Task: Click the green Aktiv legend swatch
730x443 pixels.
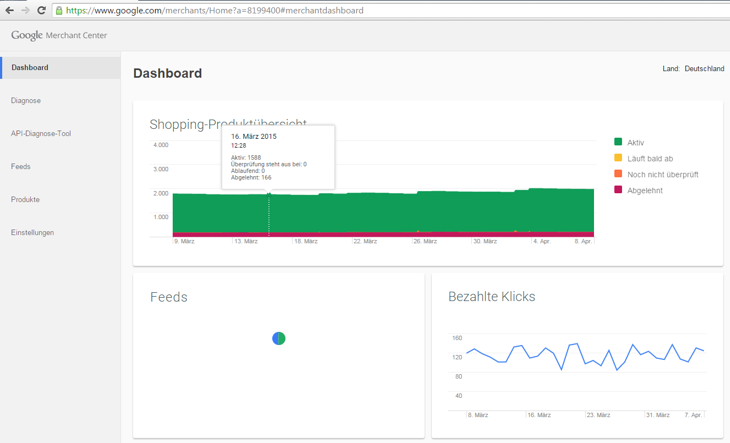Action: tap(618, 141)
